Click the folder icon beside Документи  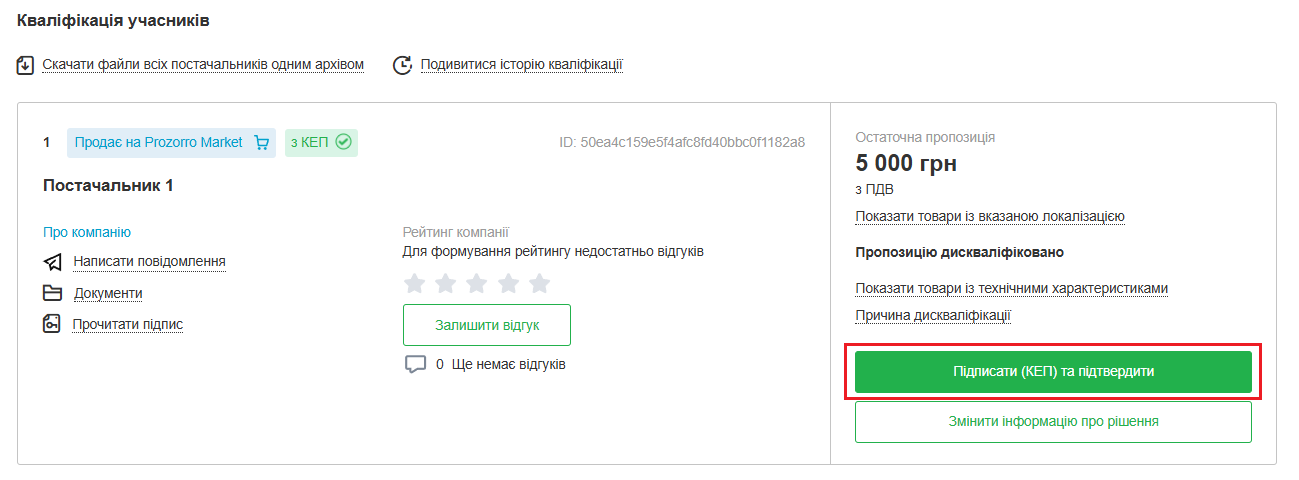tap(53, 293)
